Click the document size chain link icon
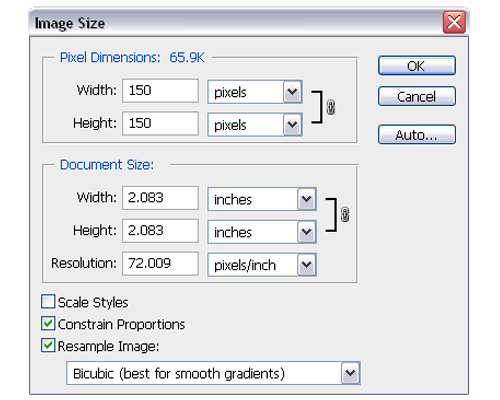 [345, 214]
